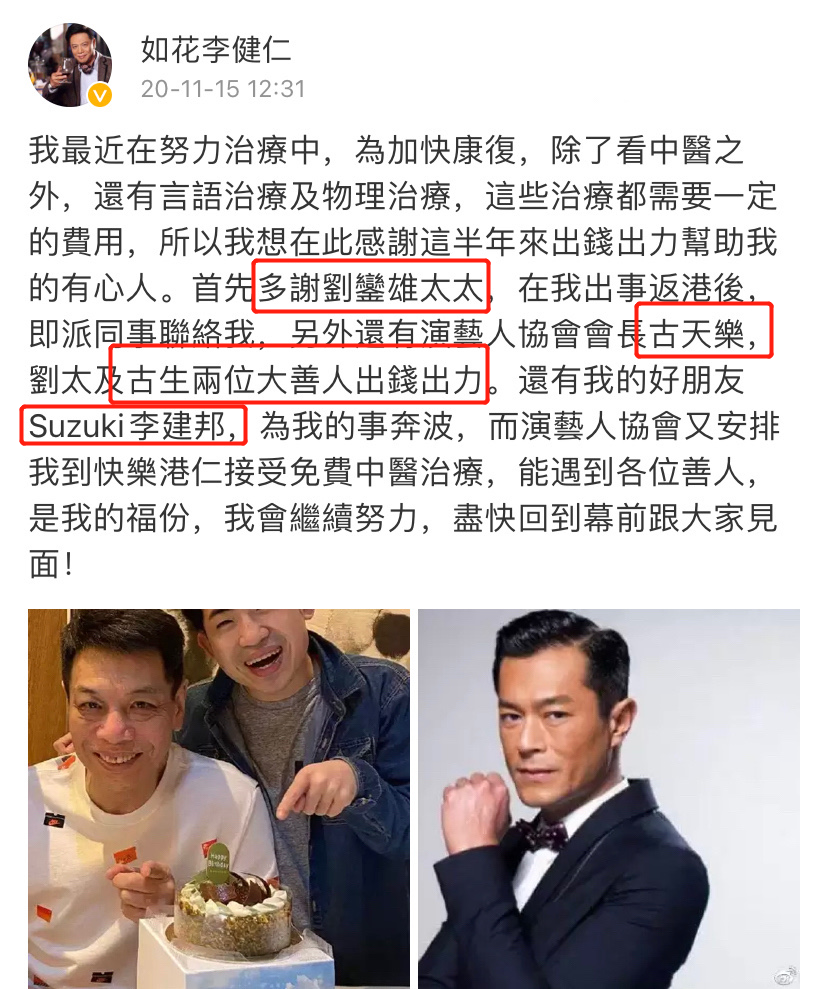The width and height of the screenshot is (828, 989).
Task: Click highlighted text 多謝劉鑾雄太太
Action: tap(371, 288)
